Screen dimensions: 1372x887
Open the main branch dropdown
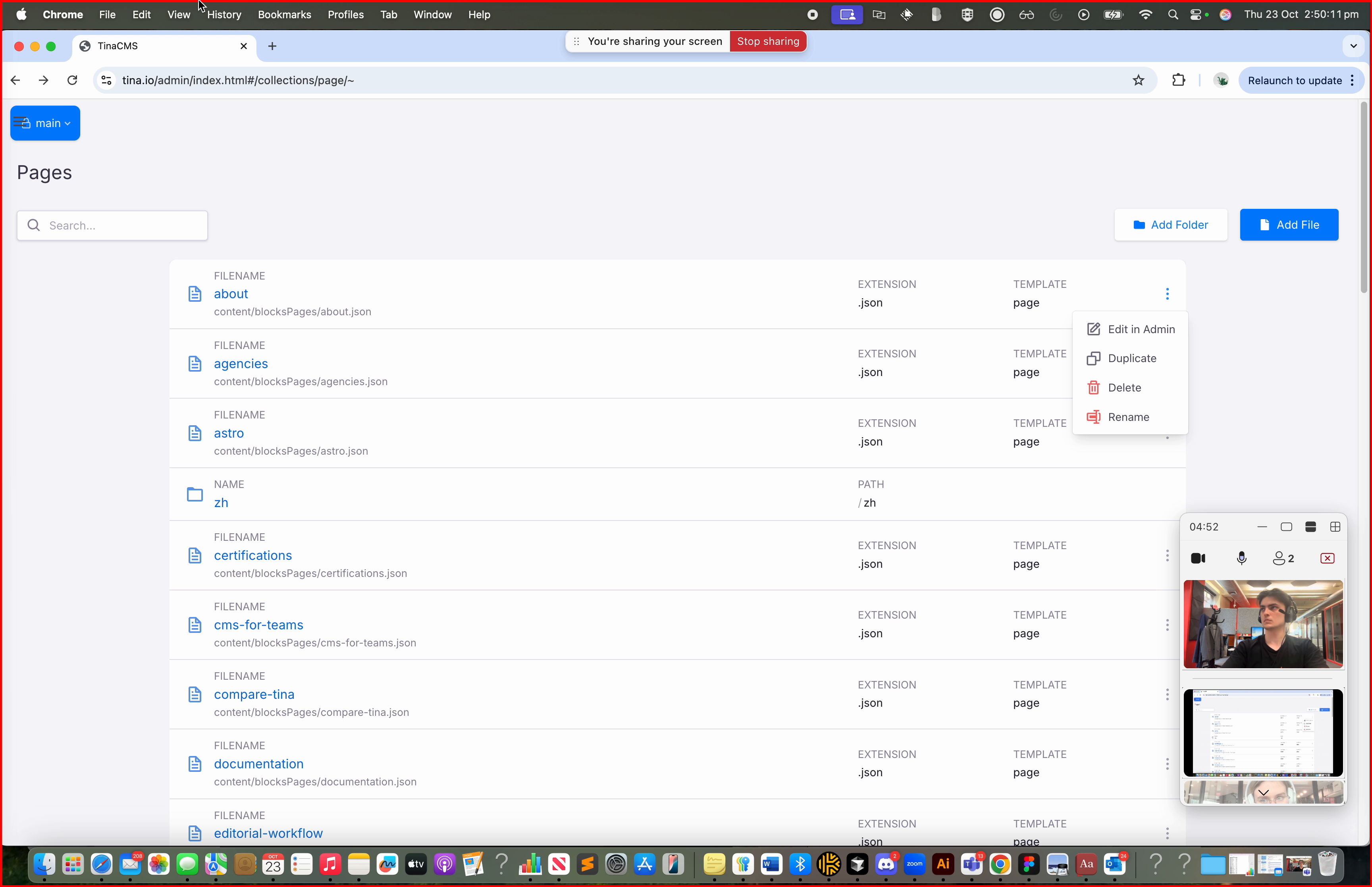(x=45, y=123)
